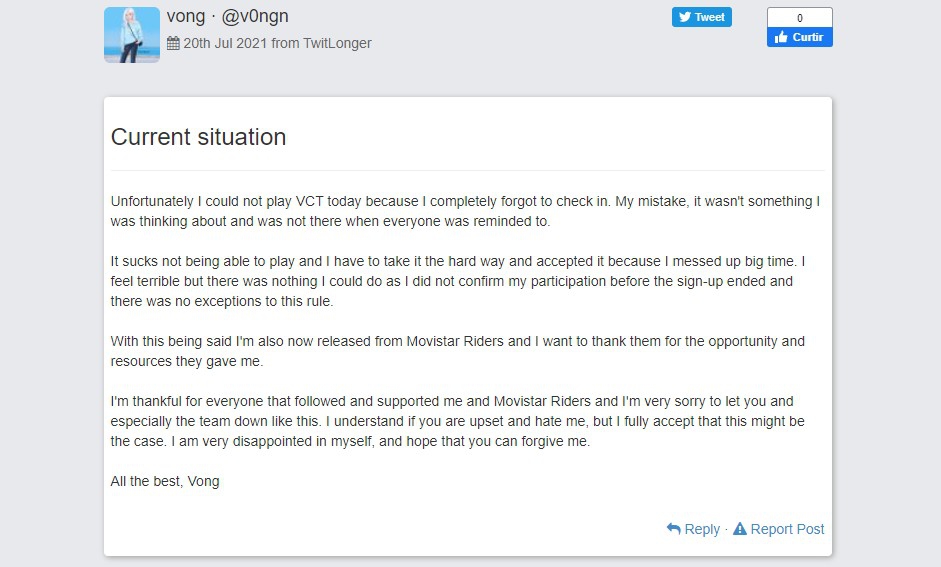This screenshot has height=567, width=941.
Task: Click the paragraph about forgetting VCT check-in
Action: tap(465, 211)
